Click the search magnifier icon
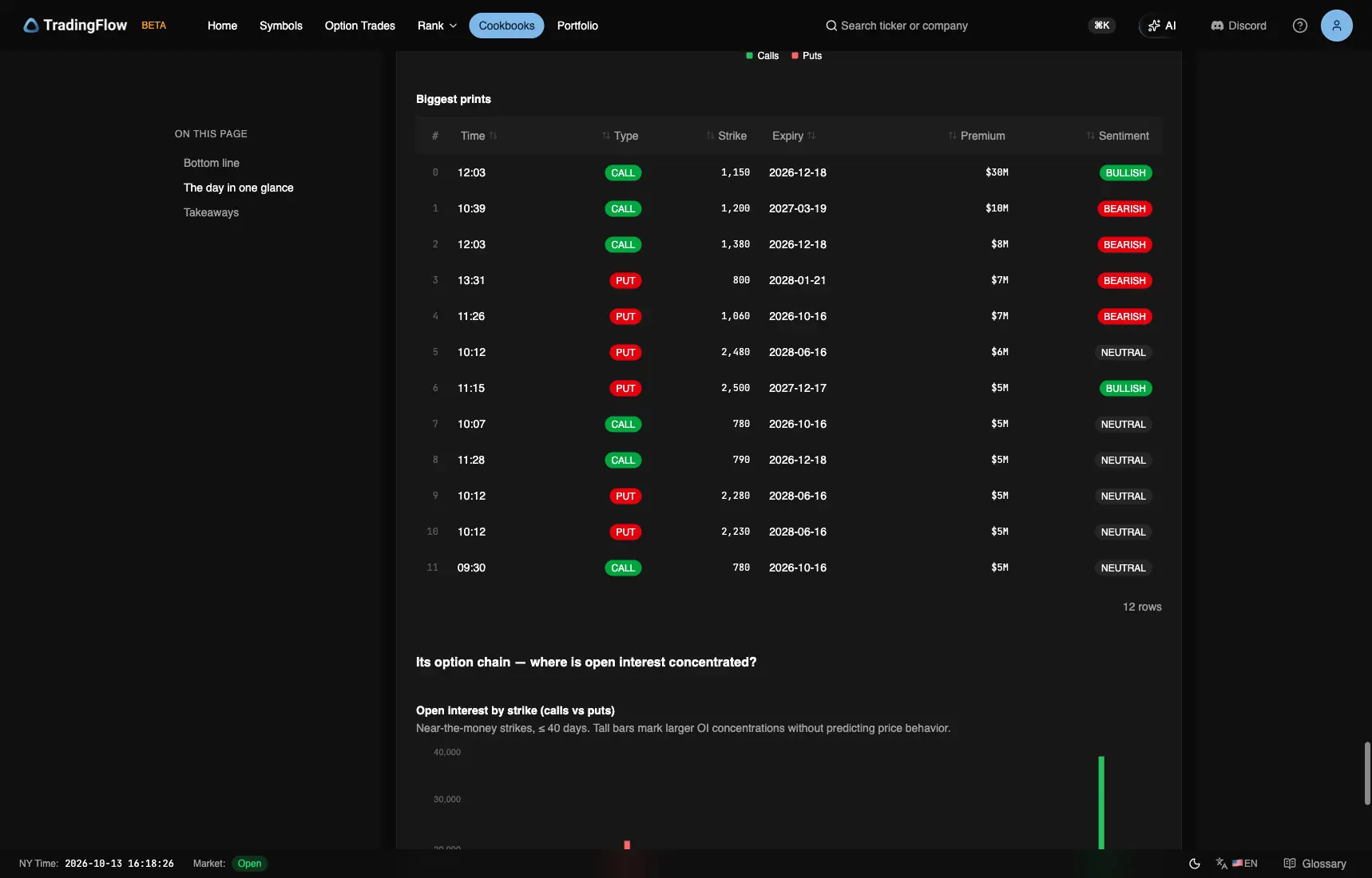This screenshot has height=878, width=1372. click(831, 26)
